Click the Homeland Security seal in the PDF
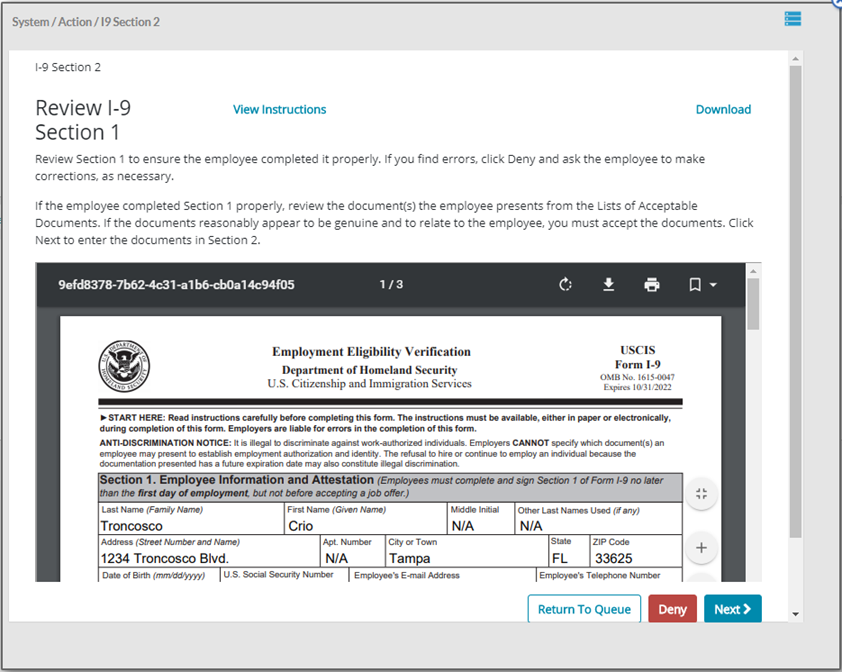 click(x=124, y=366)
